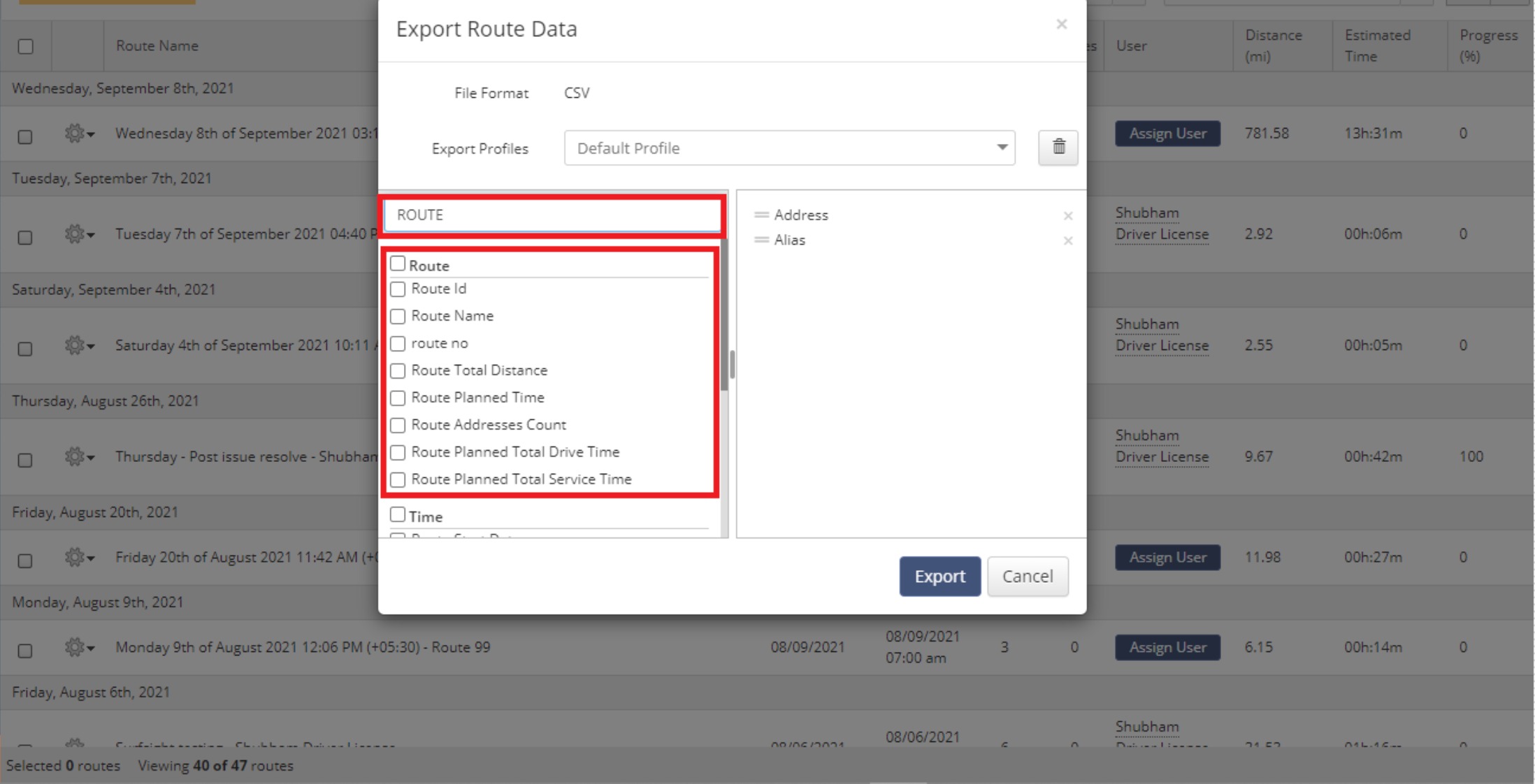Open Shubham Driver License for 2.92 mi route
This screenshot has height=784, width=1535.
coord(1162,224)
